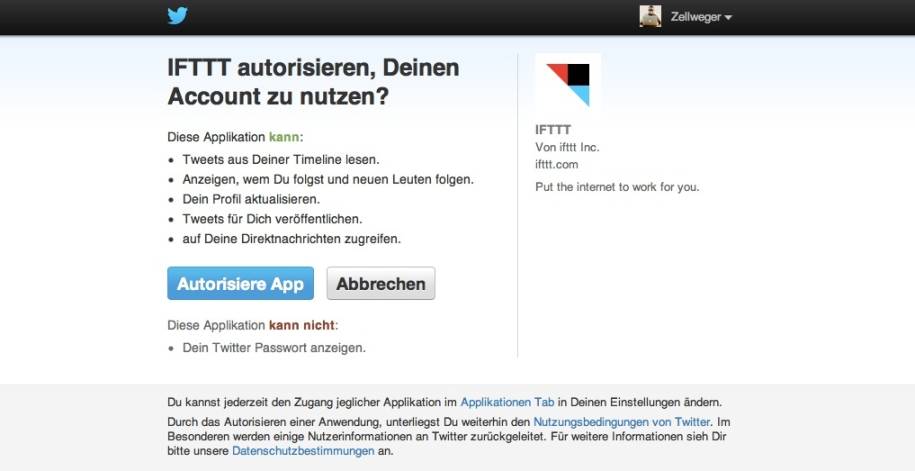The height and width of the screenshot is (471, 915).
Task: Click 'auf Deine Direktnachrichten zugreifen.' item
Action: pos(292,239)
